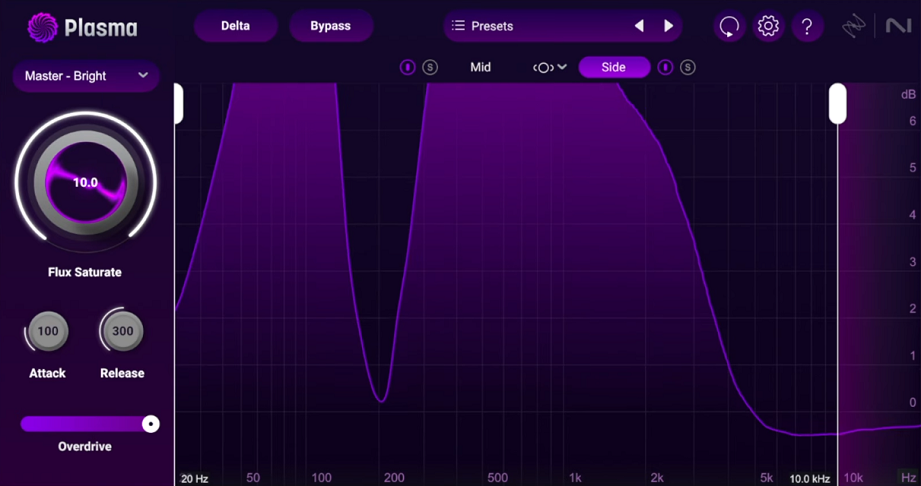Load the next preset arrow
The height and width of the screenshot is (486, 921).
point(668,26)
